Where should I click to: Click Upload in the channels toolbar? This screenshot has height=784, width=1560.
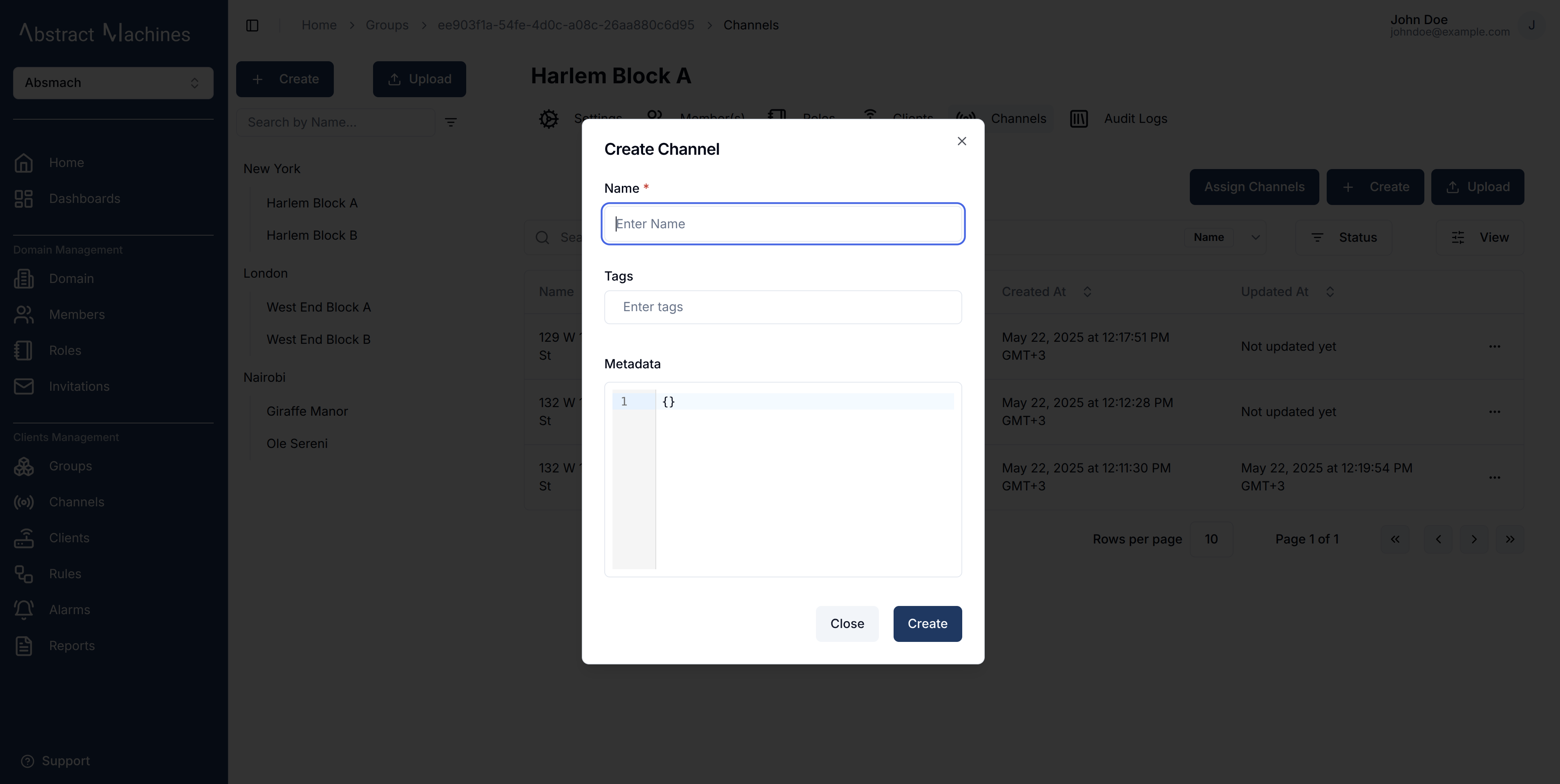[x=1477, y=187]
